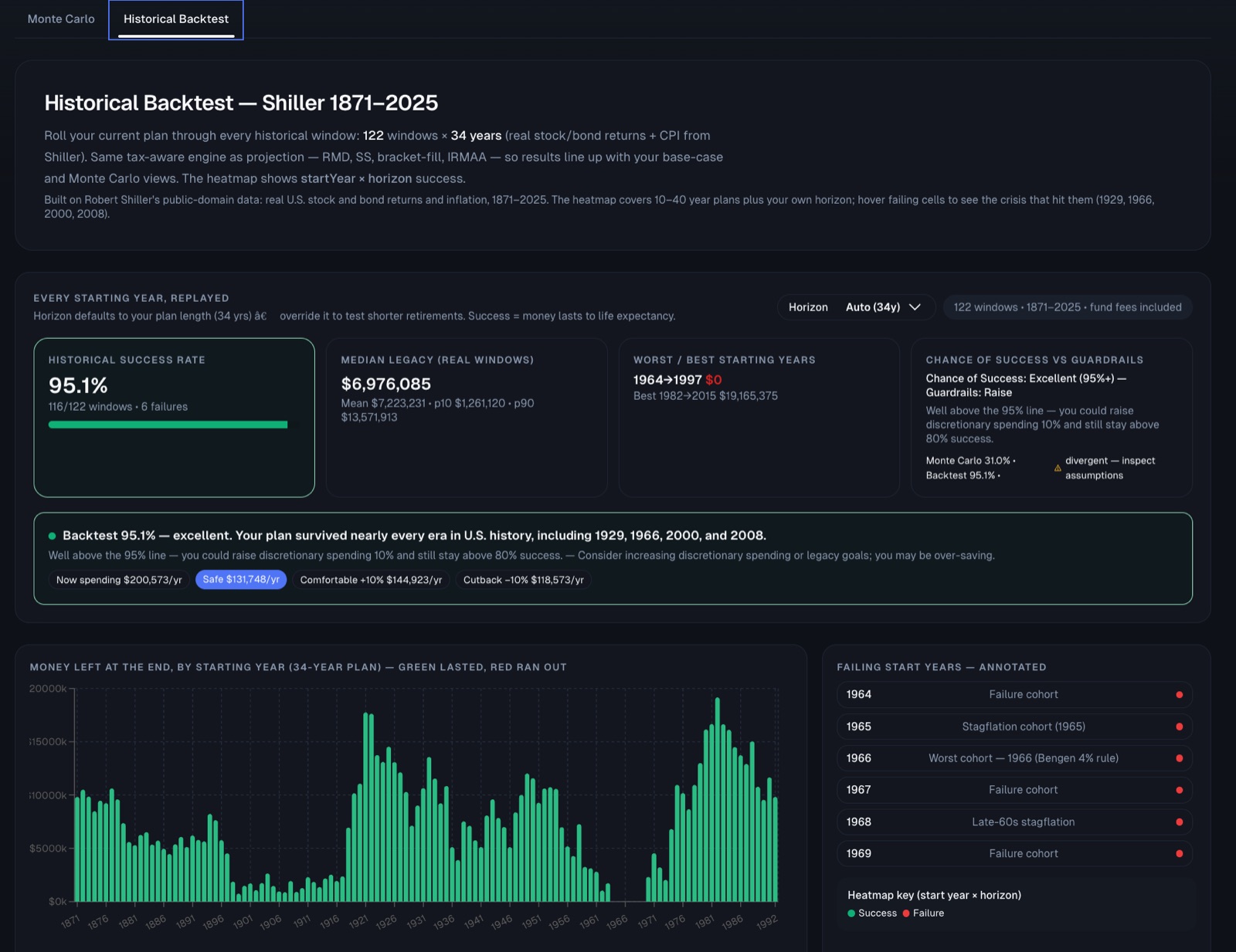Click the 1966 label on chart axis
Screen dimensions: 1236x952
click(616, 922)
